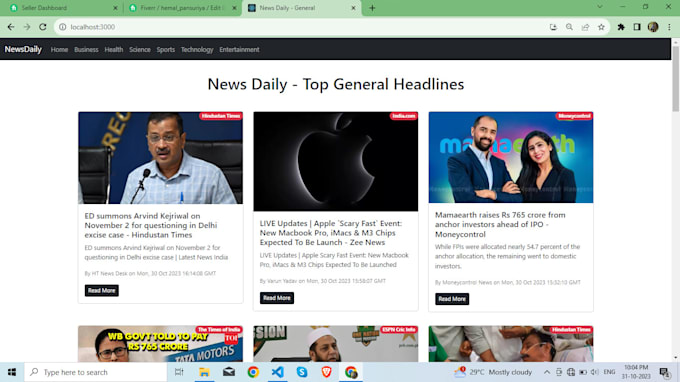Screen dimensions: 680x382
Task: Share this page via share icon
Action: point(585,27)
